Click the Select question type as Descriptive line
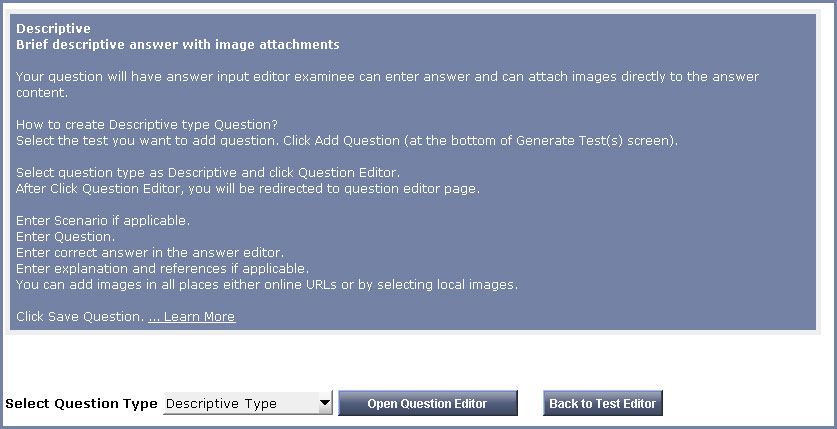 click(x=208, y=173)
